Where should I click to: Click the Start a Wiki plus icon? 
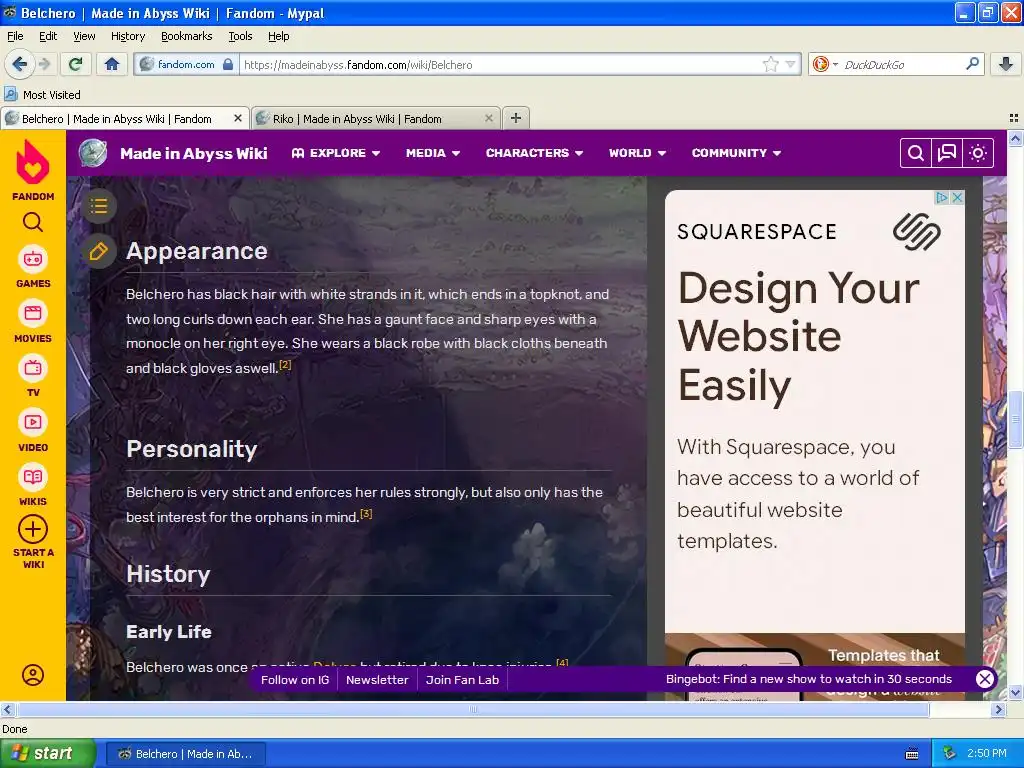click(x=33, y=529)
